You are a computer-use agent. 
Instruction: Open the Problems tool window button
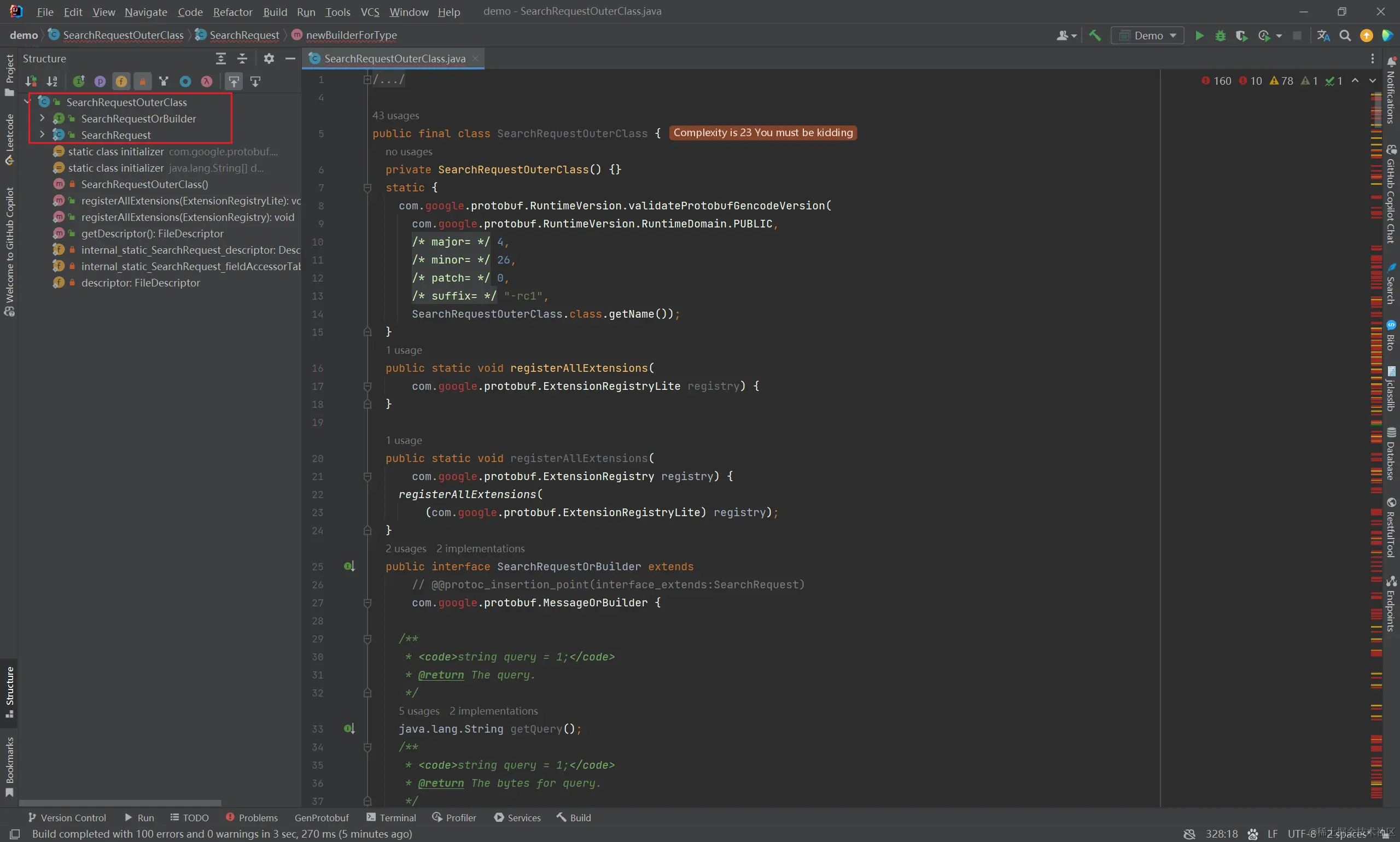(x=252, y=817)
